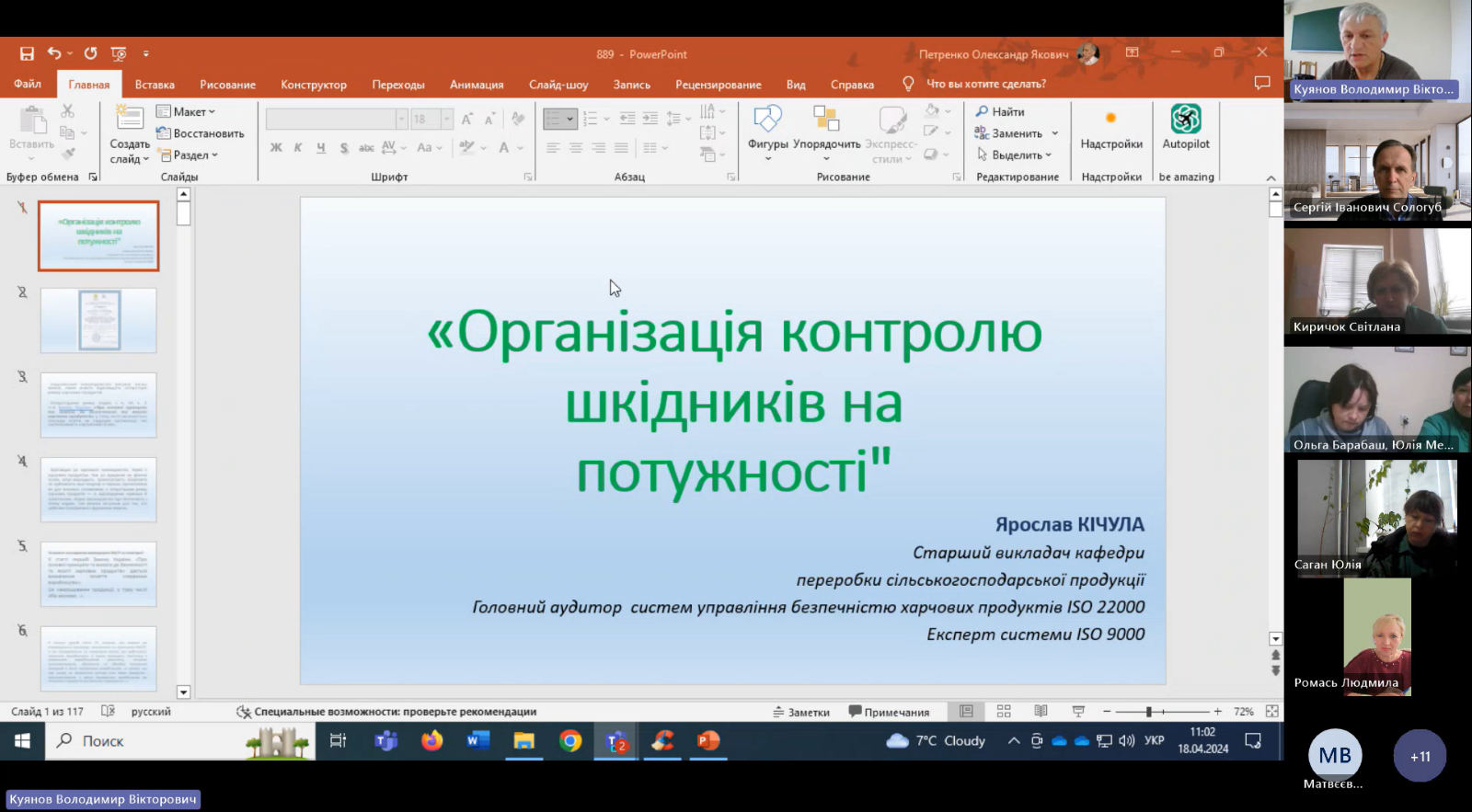Open Microsoft Teams from taskbar
The image size is (1472, 812).
pos(386,741)
